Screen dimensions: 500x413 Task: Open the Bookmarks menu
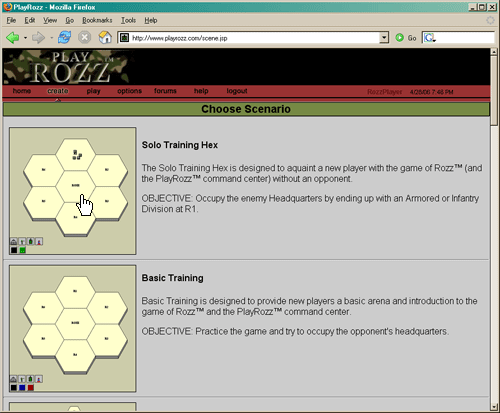97,20
